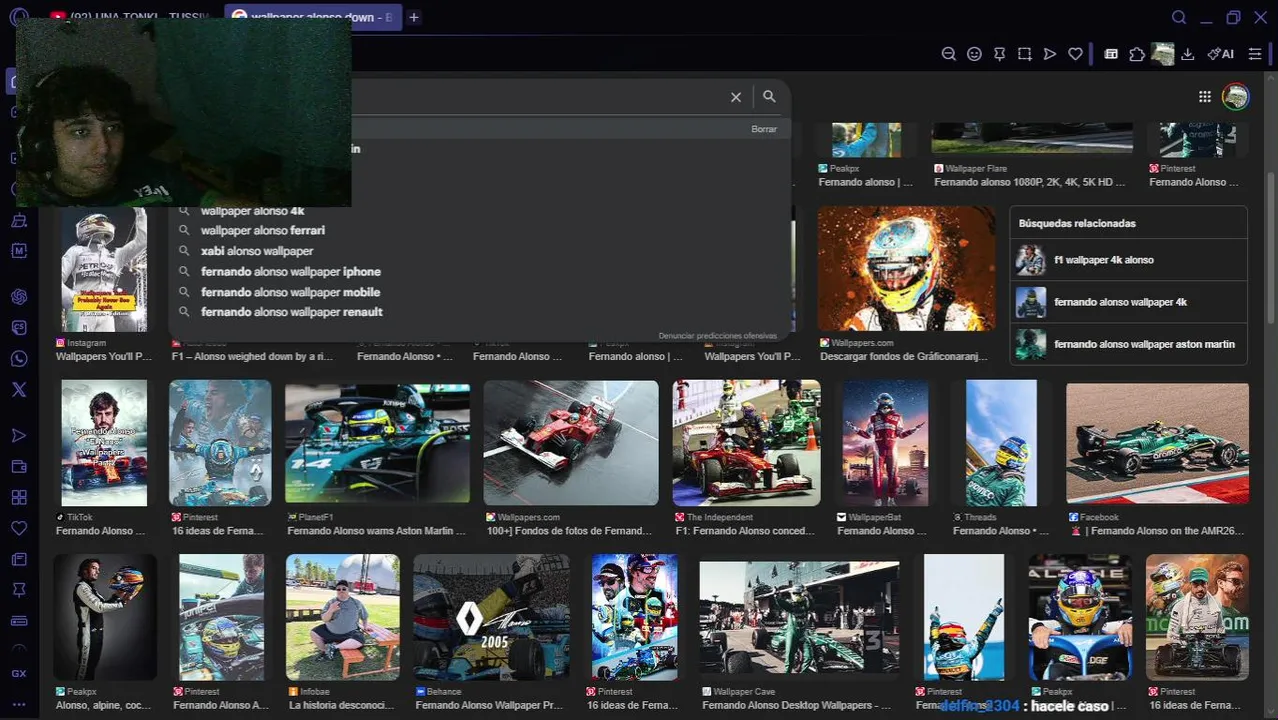Open the emoji smiley toolbar icon

pos(974,54)
